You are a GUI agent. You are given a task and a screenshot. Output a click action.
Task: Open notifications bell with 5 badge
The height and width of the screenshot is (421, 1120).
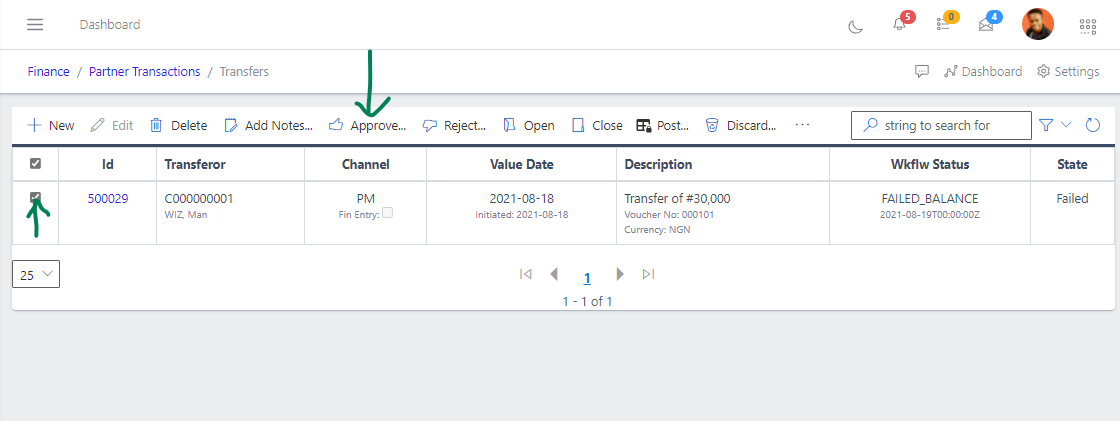click(899, 24)
